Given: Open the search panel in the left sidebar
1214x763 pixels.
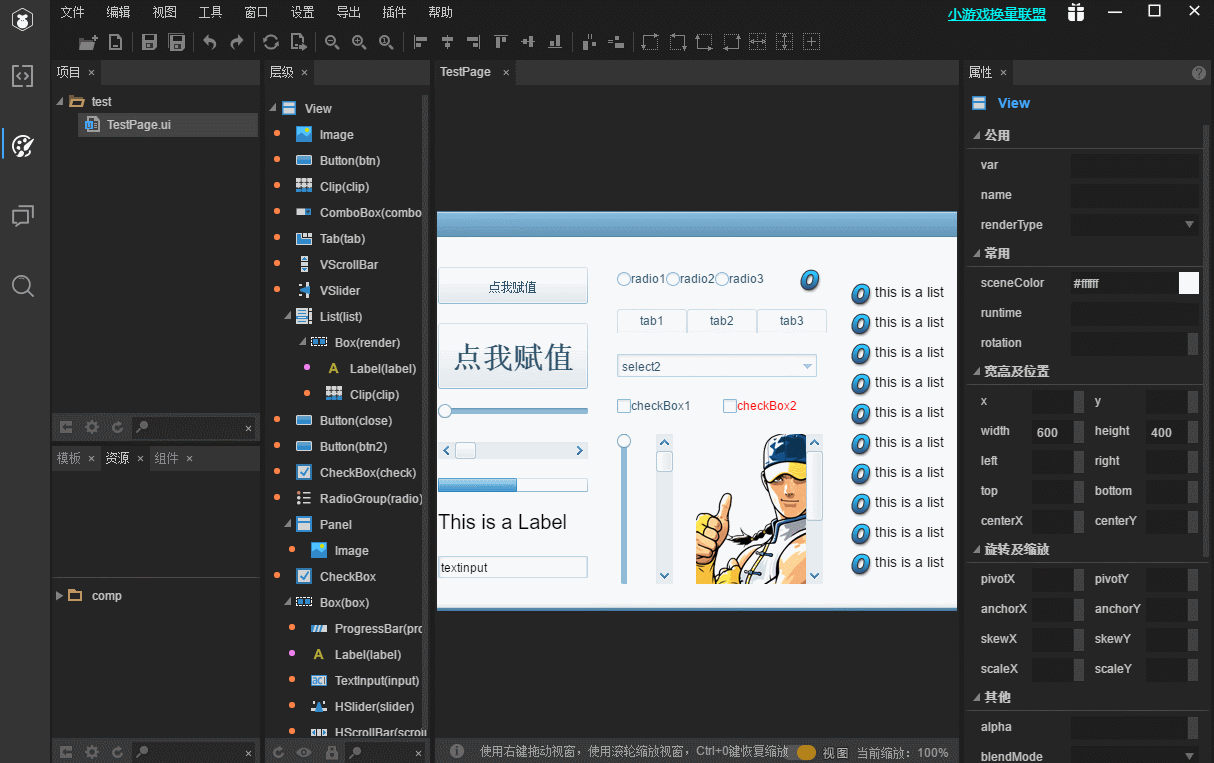Looking at the screenshot, I should (23, 287).
